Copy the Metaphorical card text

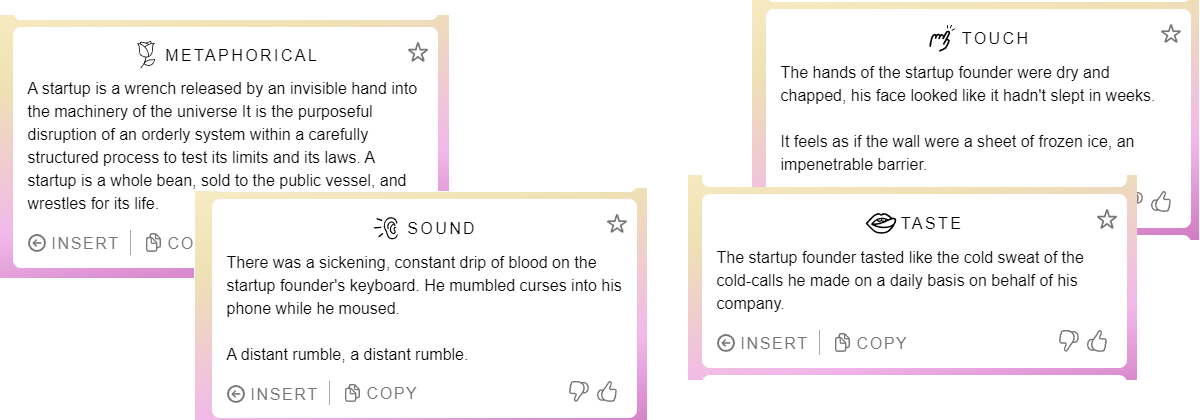point(170,243)
